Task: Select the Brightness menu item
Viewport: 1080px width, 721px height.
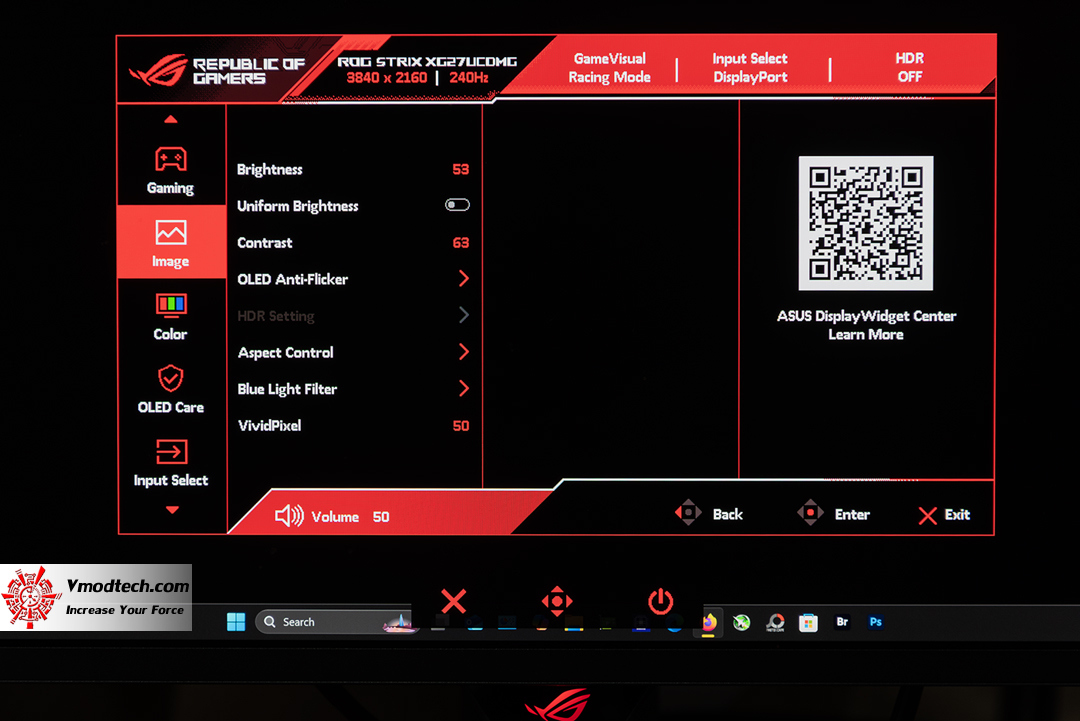Action: 353,169
